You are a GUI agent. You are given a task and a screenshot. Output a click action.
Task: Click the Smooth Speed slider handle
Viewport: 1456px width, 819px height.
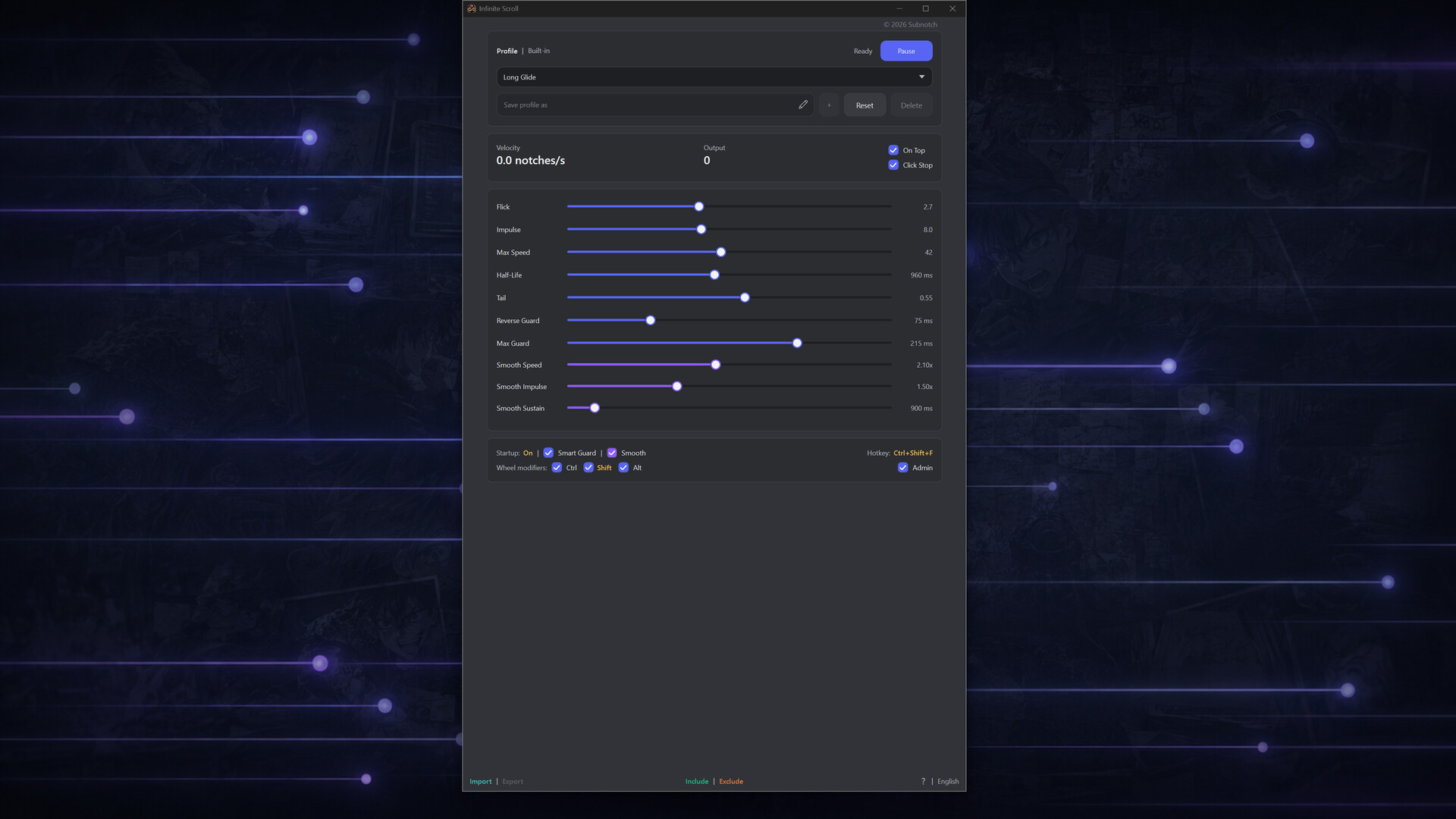[716, 365]
